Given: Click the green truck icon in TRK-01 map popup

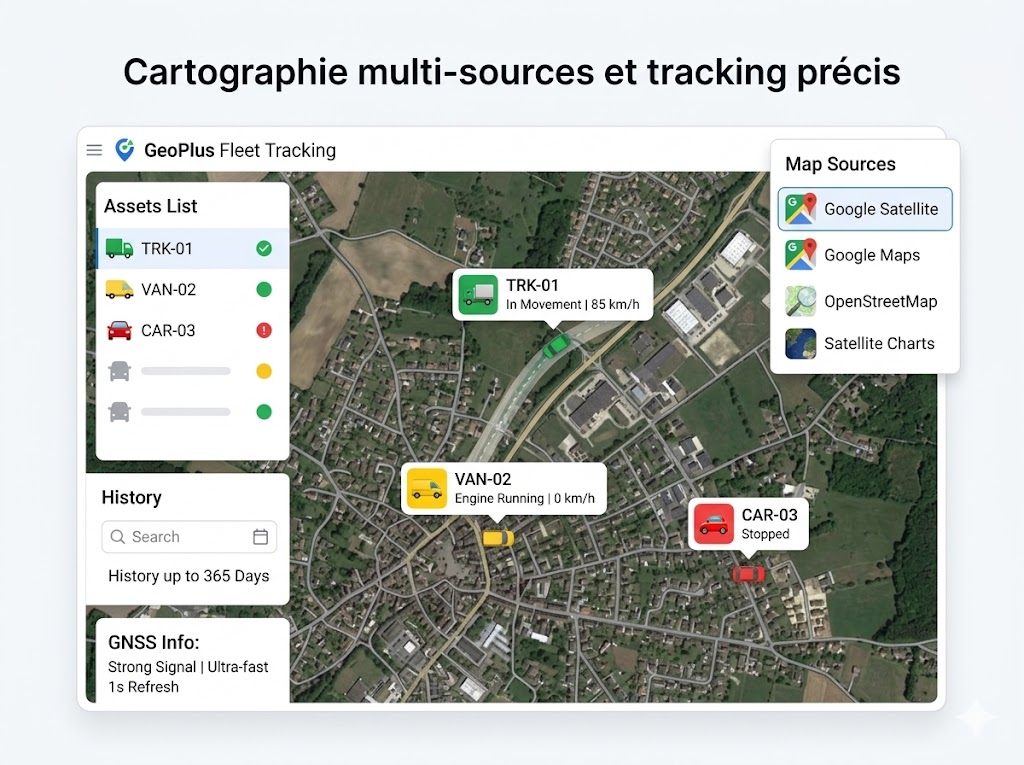Looking at the screenshot, I should coord(478,295).
